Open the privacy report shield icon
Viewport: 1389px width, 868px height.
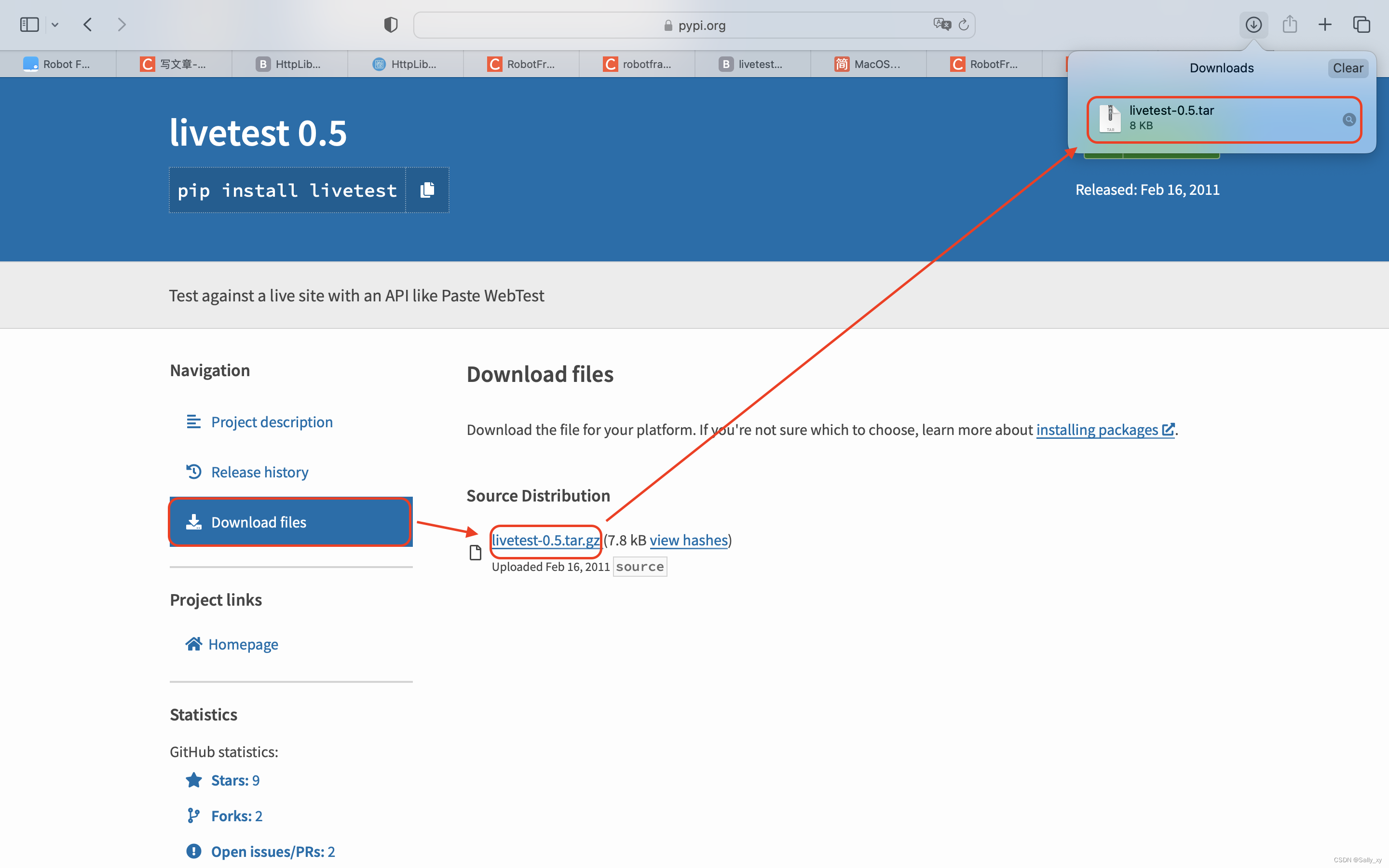pyautogui.click(x=391, y=25)
